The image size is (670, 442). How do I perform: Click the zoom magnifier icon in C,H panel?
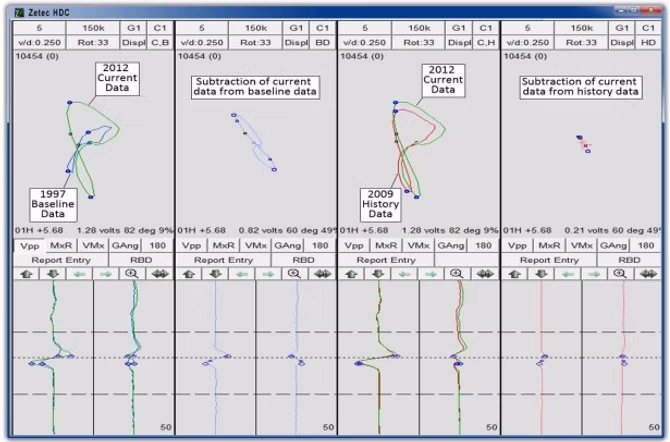(457, 274)
